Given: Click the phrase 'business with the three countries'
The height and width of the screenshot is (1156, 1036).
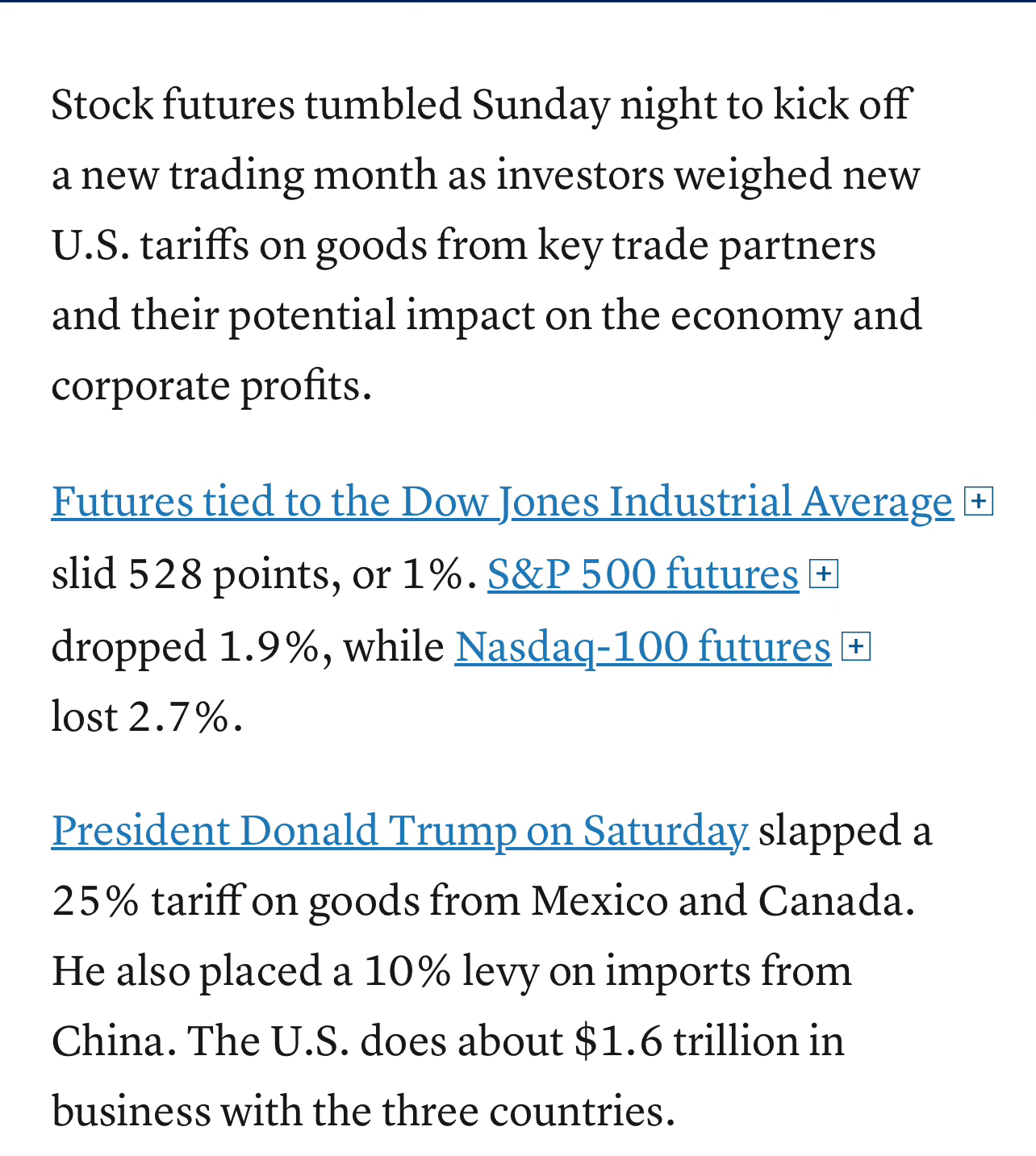Looking at the screenshot, I should click(361, 1111).
